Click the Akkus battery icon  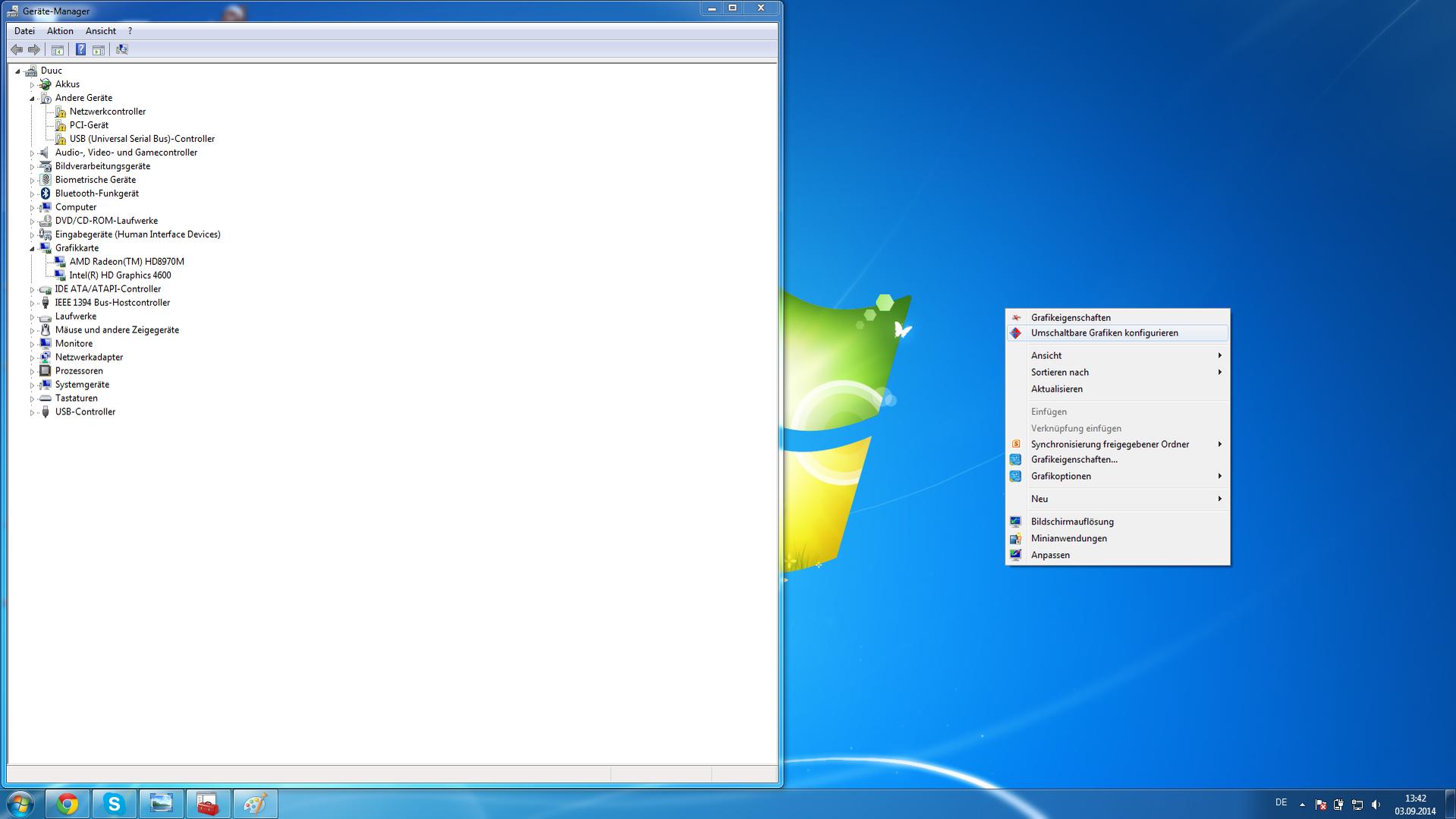[46, 84]
